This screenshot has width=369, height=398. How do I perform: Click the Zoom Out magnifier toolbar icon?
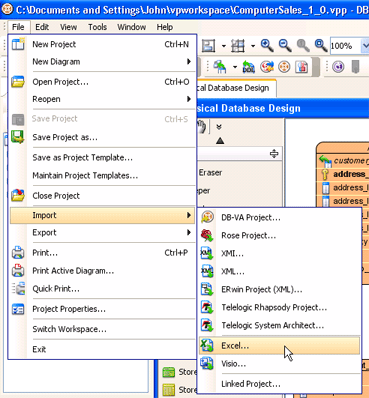[285, 45]
